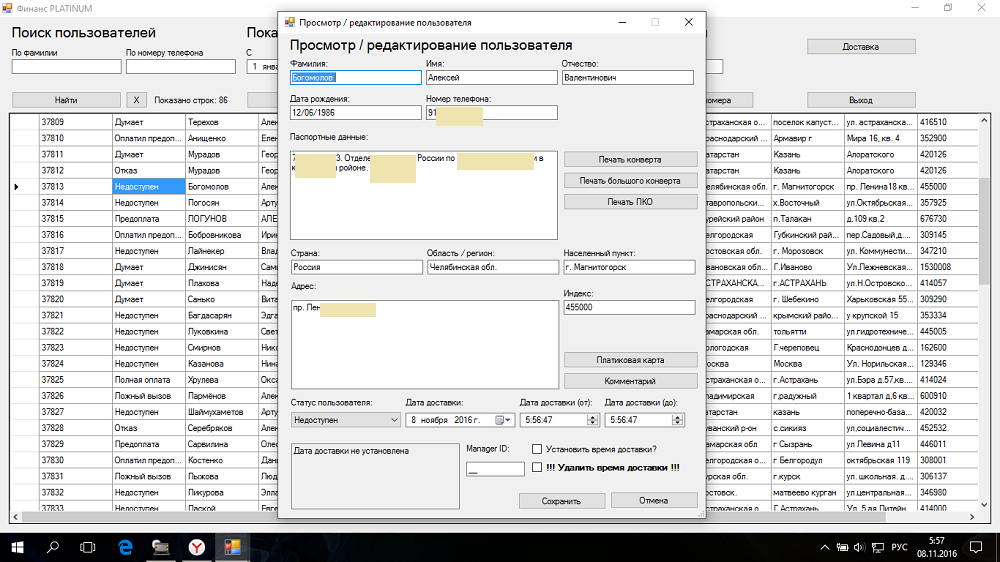
Task: Click the 'Комментарий' button
Action: point(630,381)
